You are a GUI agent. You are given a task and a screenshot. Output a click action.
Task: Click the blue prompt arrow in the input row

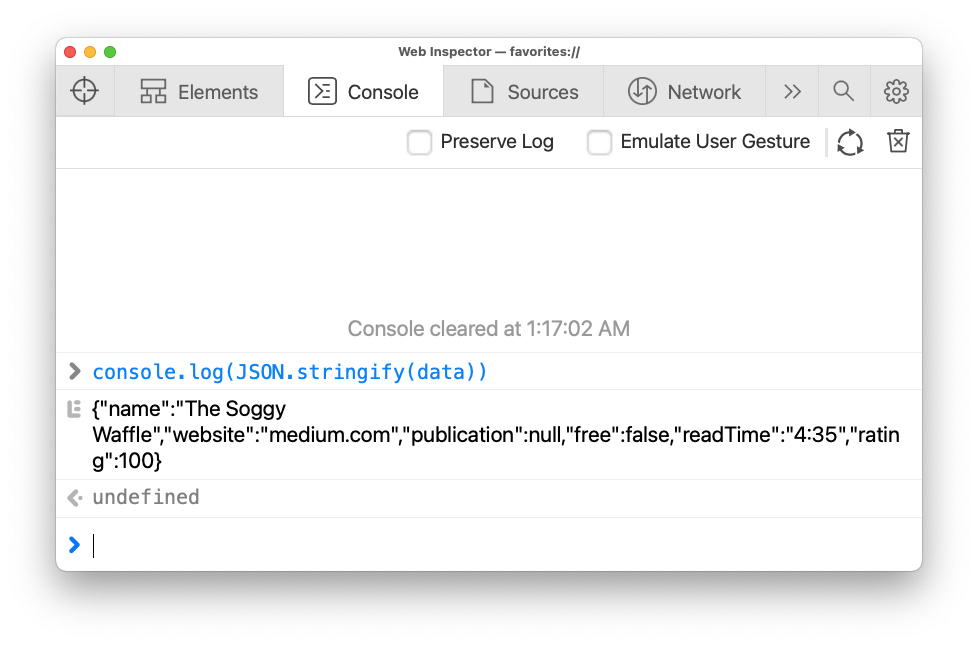(73, 545)
